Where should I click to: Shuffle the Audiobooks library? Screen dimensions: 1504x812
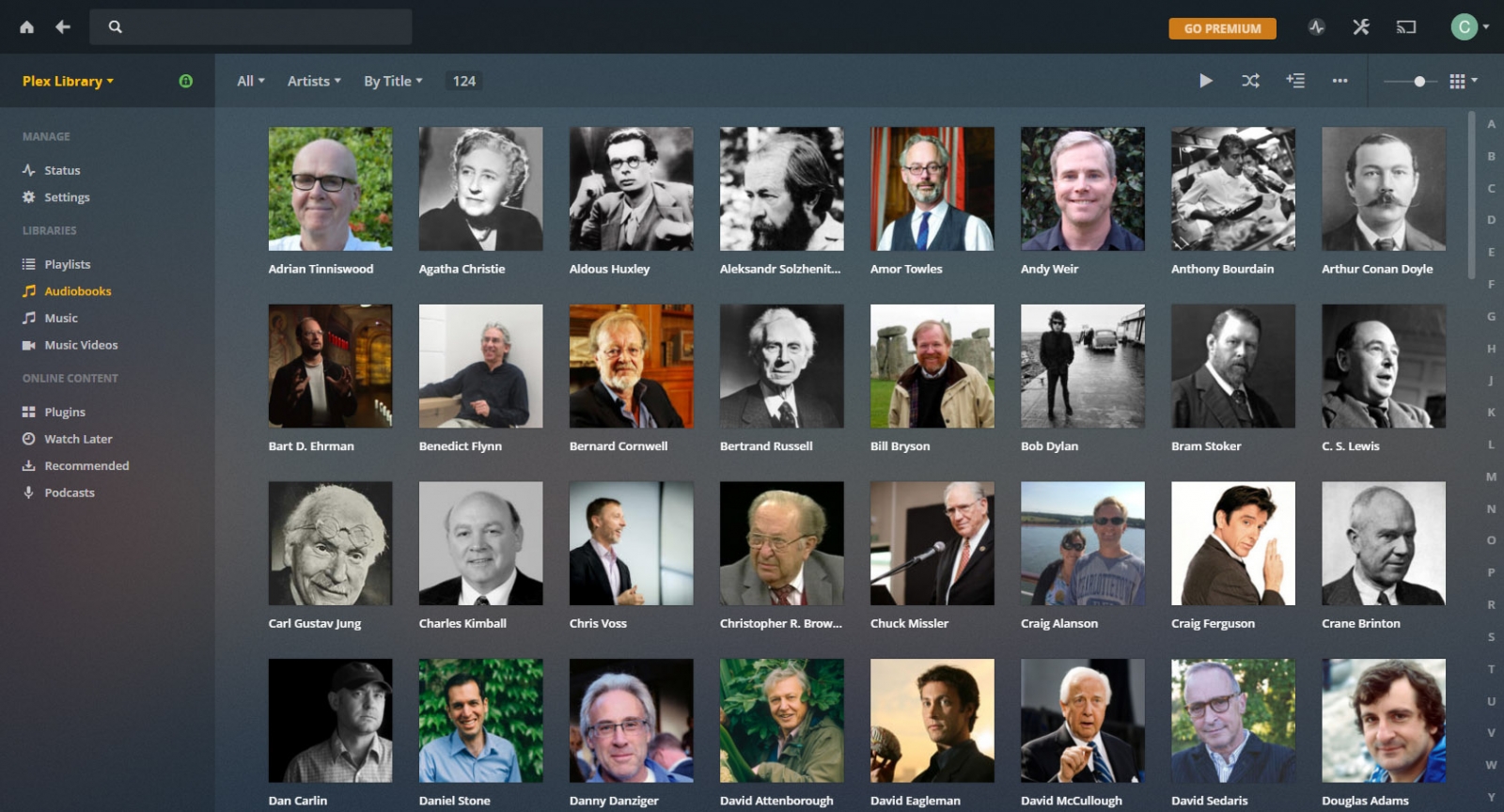click(1250, 81)
